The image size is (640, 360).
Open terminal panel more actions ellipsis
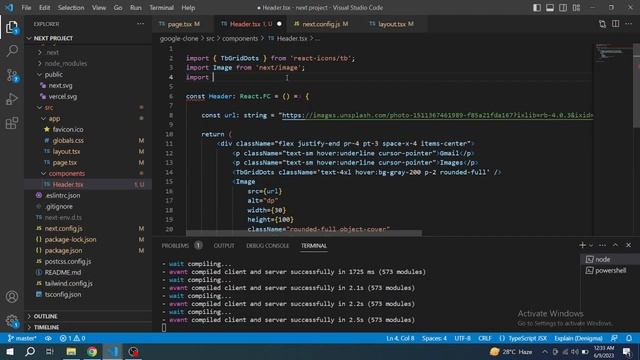point(602,245)
